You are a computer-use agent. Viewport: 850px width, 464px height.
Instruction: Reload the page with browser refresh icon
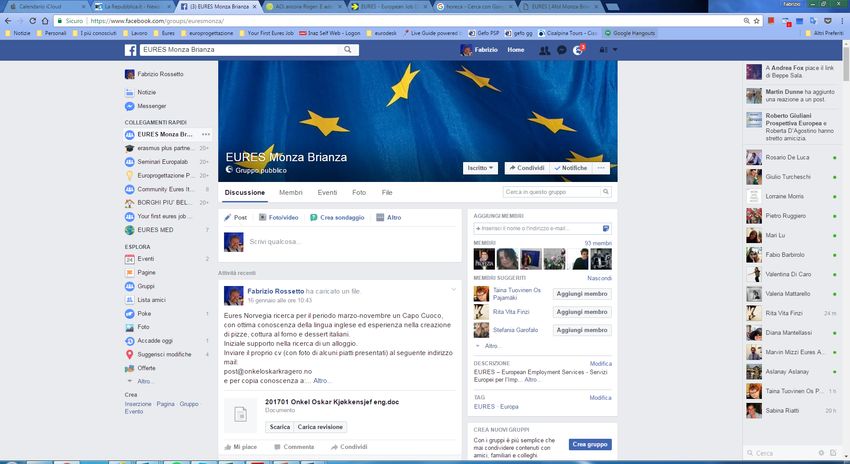(x=33, y=21)
